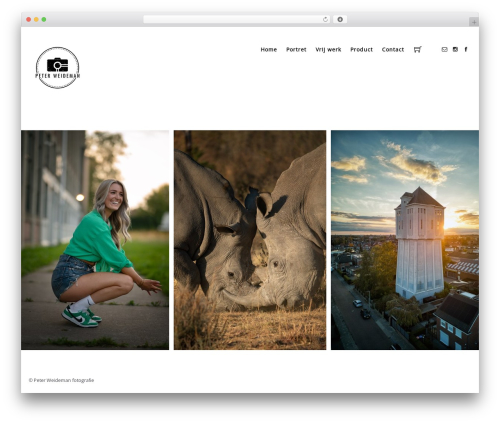Go to the Home menu item

coord(269,49)
